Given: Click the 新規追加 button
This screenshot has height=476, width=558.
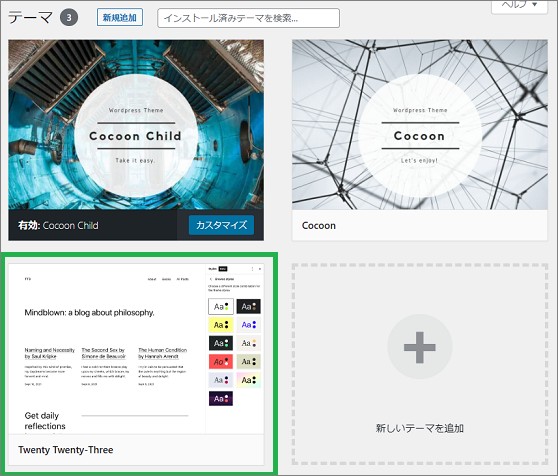Looking at the screenshot, I should click(120, 17).
